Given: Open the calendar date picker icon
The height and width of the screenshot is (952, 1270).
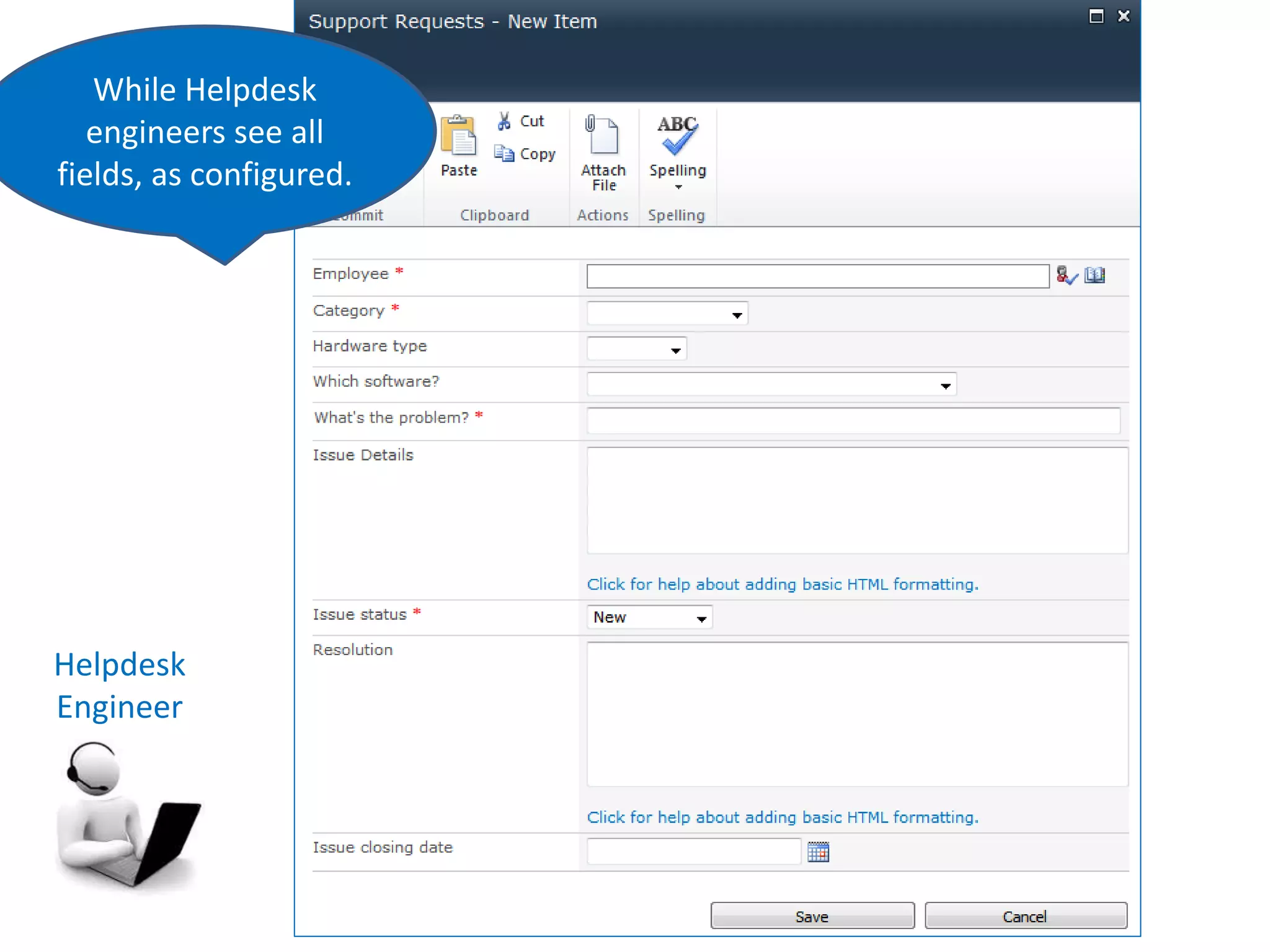Looking at the screenshot, I should (x=819, y=852).
